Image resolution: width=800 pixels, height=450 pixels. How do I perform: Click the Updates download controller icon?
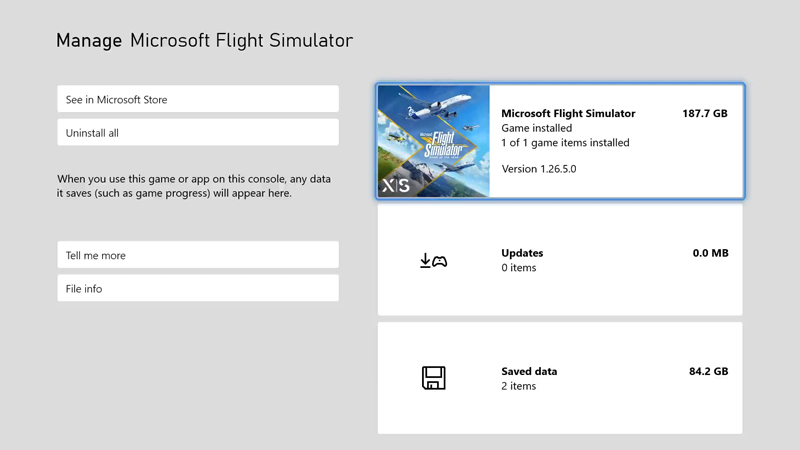pos(433,261)
